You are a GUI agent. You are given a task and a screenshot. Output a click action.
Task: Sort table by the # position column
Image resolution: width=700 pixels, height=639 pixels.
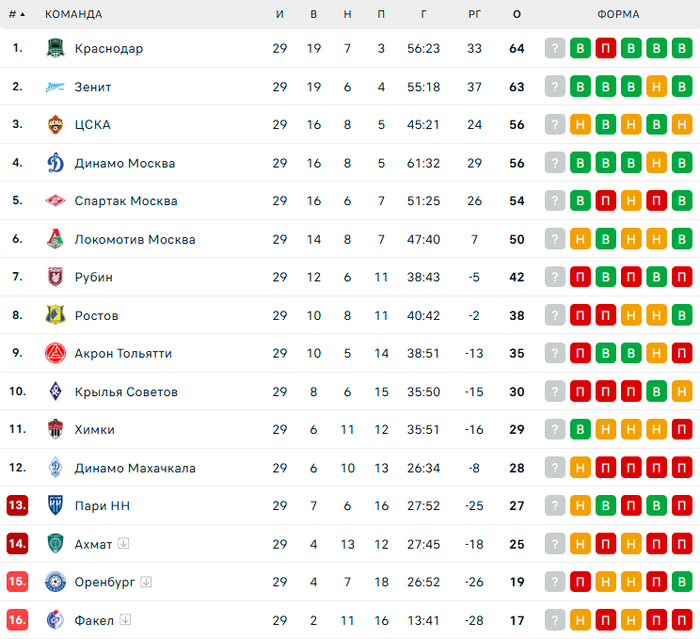(17, 15)
